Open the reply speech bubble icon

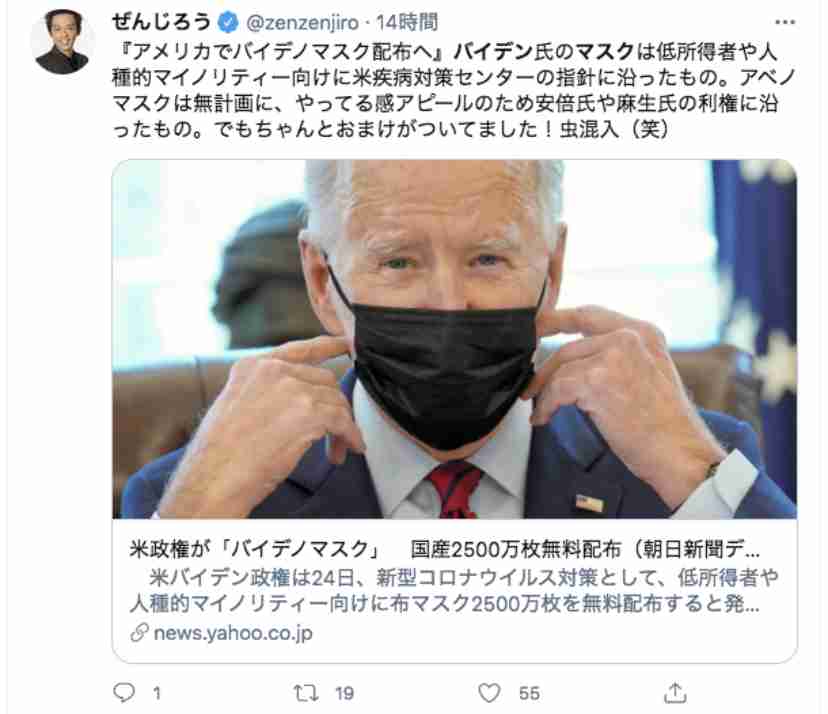(x=125, y=692)
